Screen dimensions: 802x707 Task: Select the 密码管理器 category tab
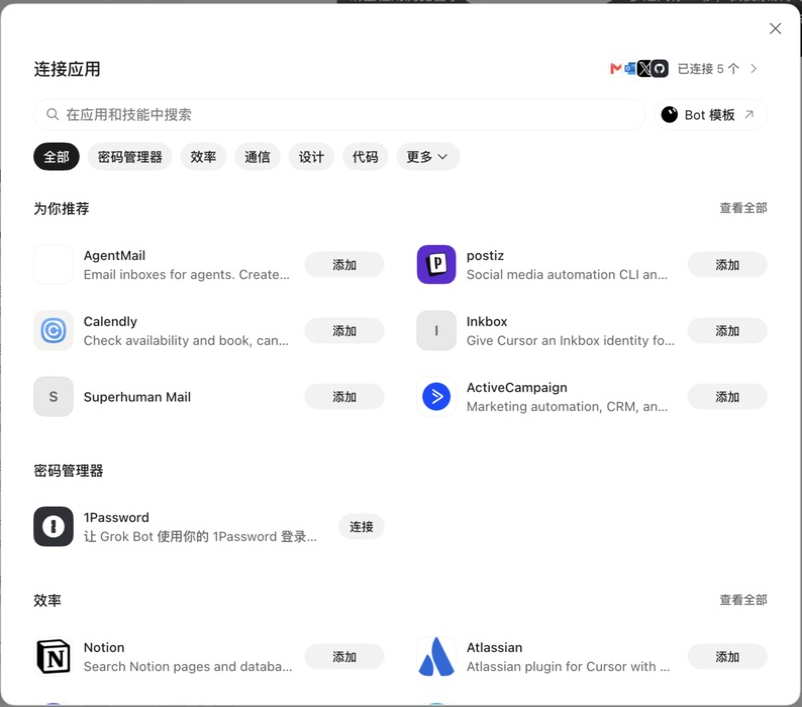click(130, 157)
